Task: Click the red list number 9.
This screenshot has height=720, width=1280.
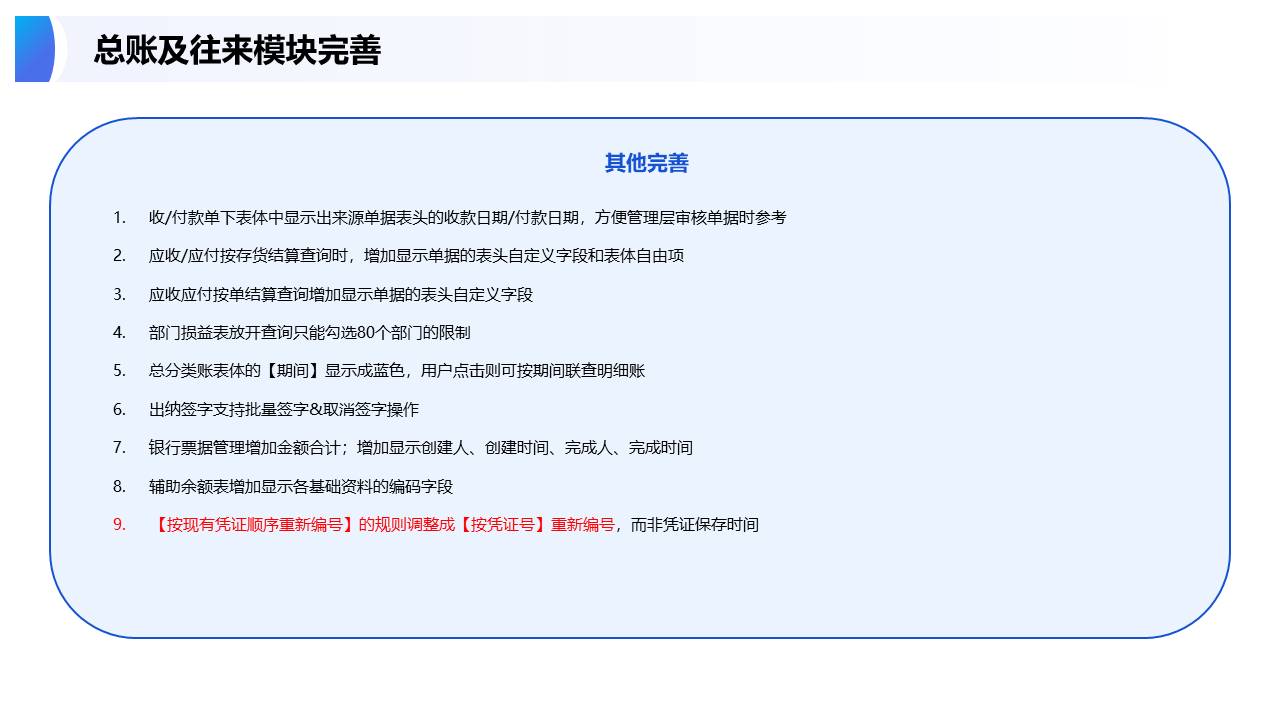Action: click(x=119, y=524)
